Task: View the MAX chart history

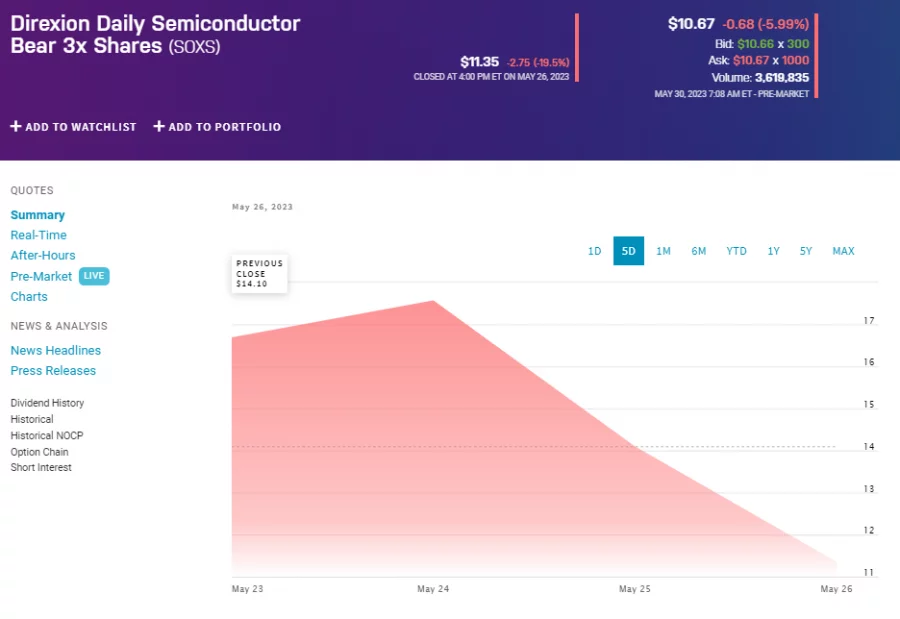Action: pyautogui.click(x=843, y=251)
